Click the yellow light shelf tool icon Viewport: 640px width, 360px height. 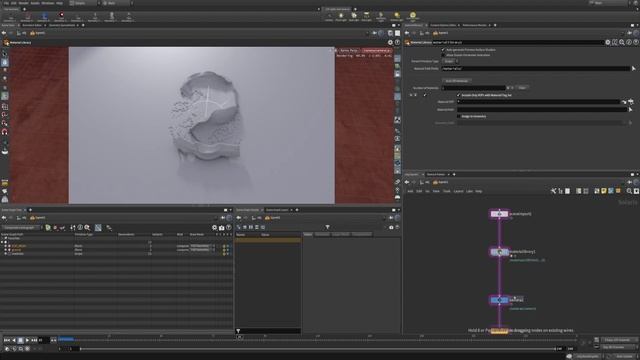point(413,16)
